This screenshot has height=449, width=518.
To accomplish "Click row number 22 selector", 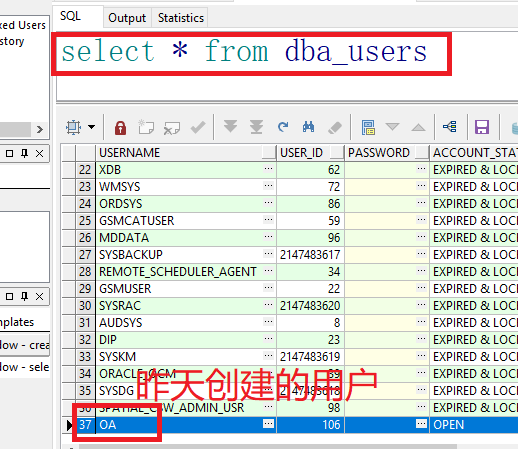I will click(x=85, y=170).
